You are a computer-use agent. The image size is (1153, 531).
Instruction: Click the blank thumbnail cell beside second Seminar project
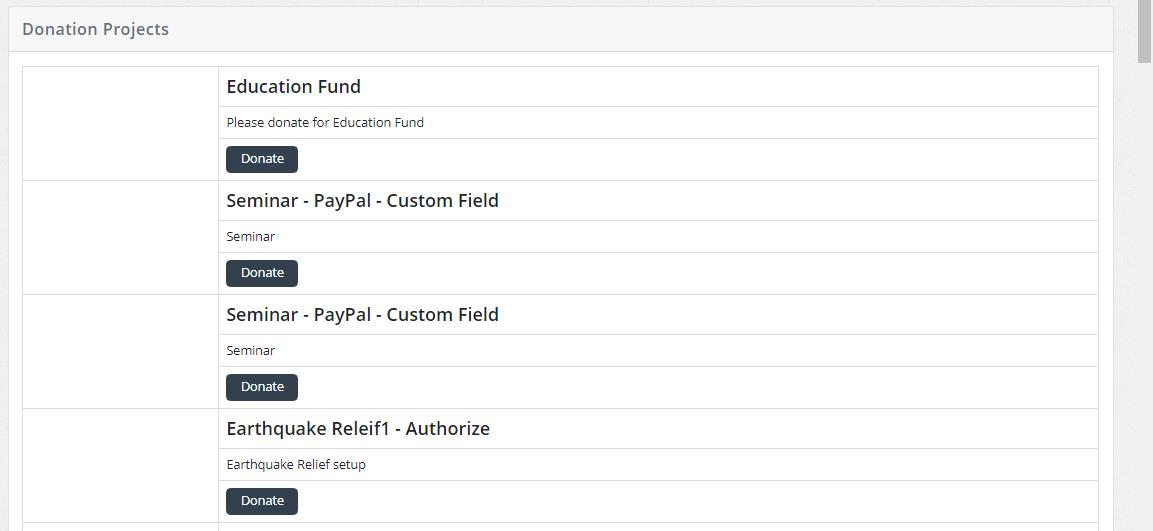pos(120,352)
